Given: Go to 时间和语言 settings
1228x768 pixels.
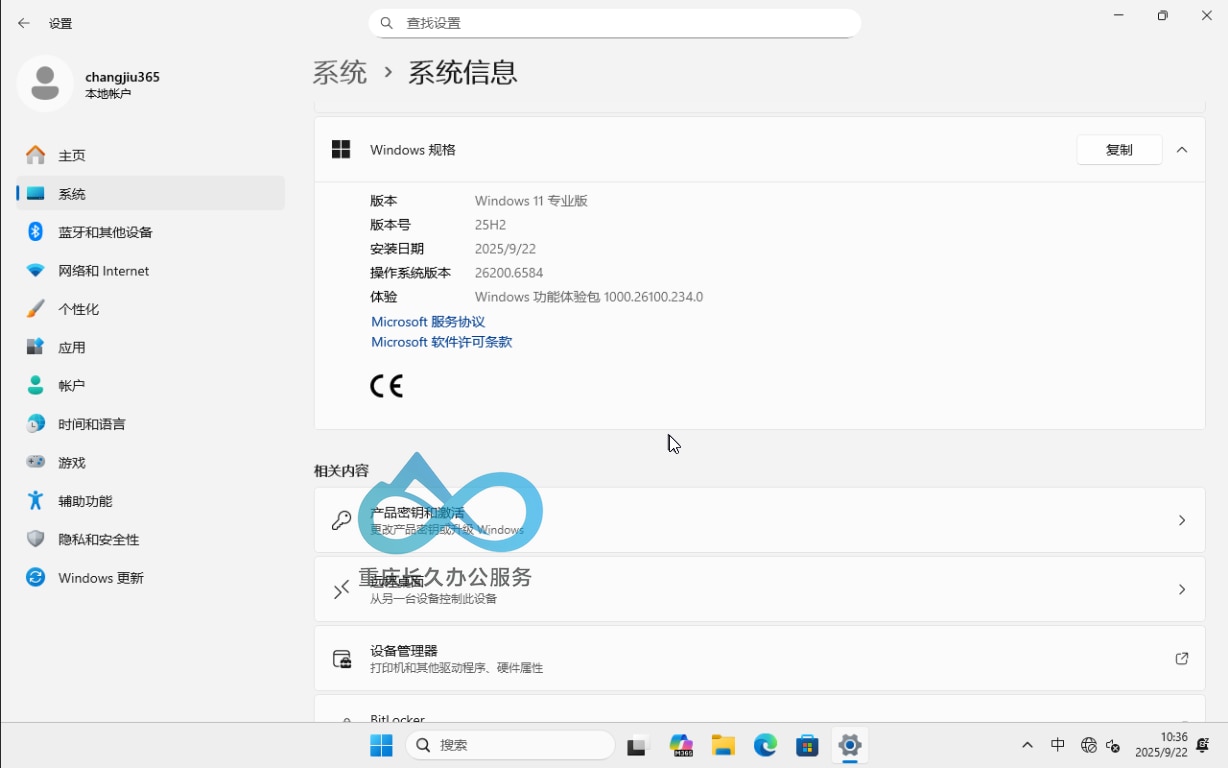Looking at the screenshot, I should 150,424.
